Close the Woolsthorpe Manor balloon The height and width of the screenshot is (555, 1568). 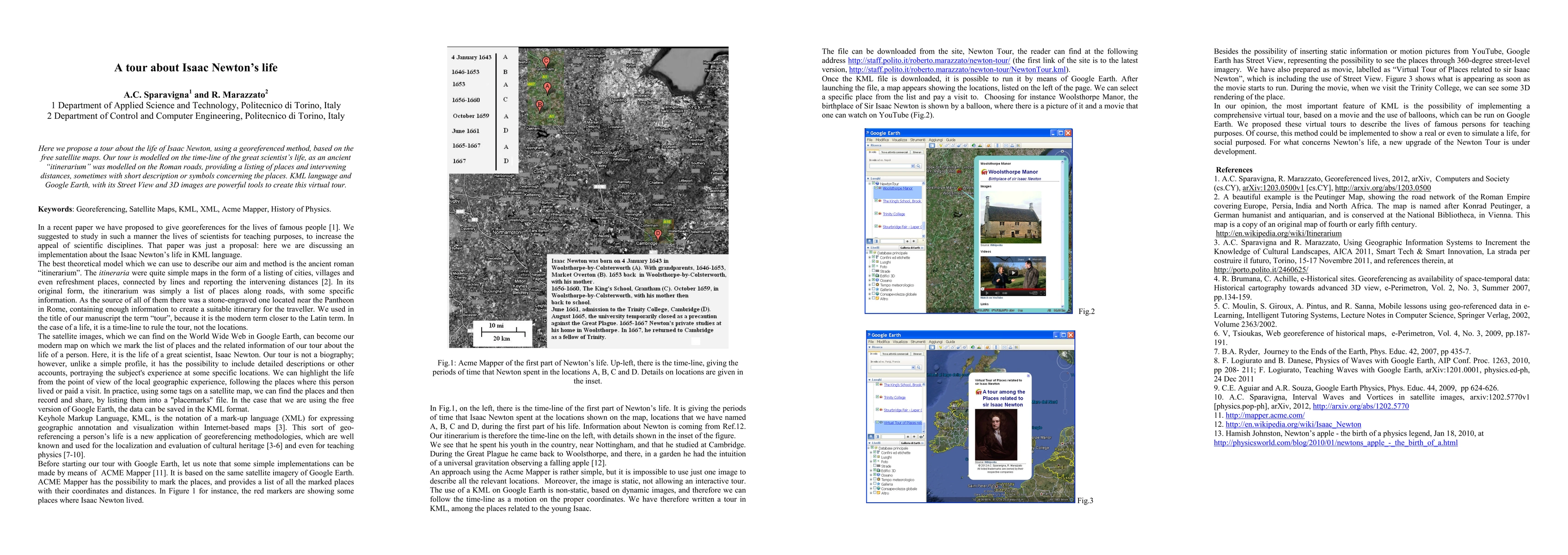tap(1065, 159)
